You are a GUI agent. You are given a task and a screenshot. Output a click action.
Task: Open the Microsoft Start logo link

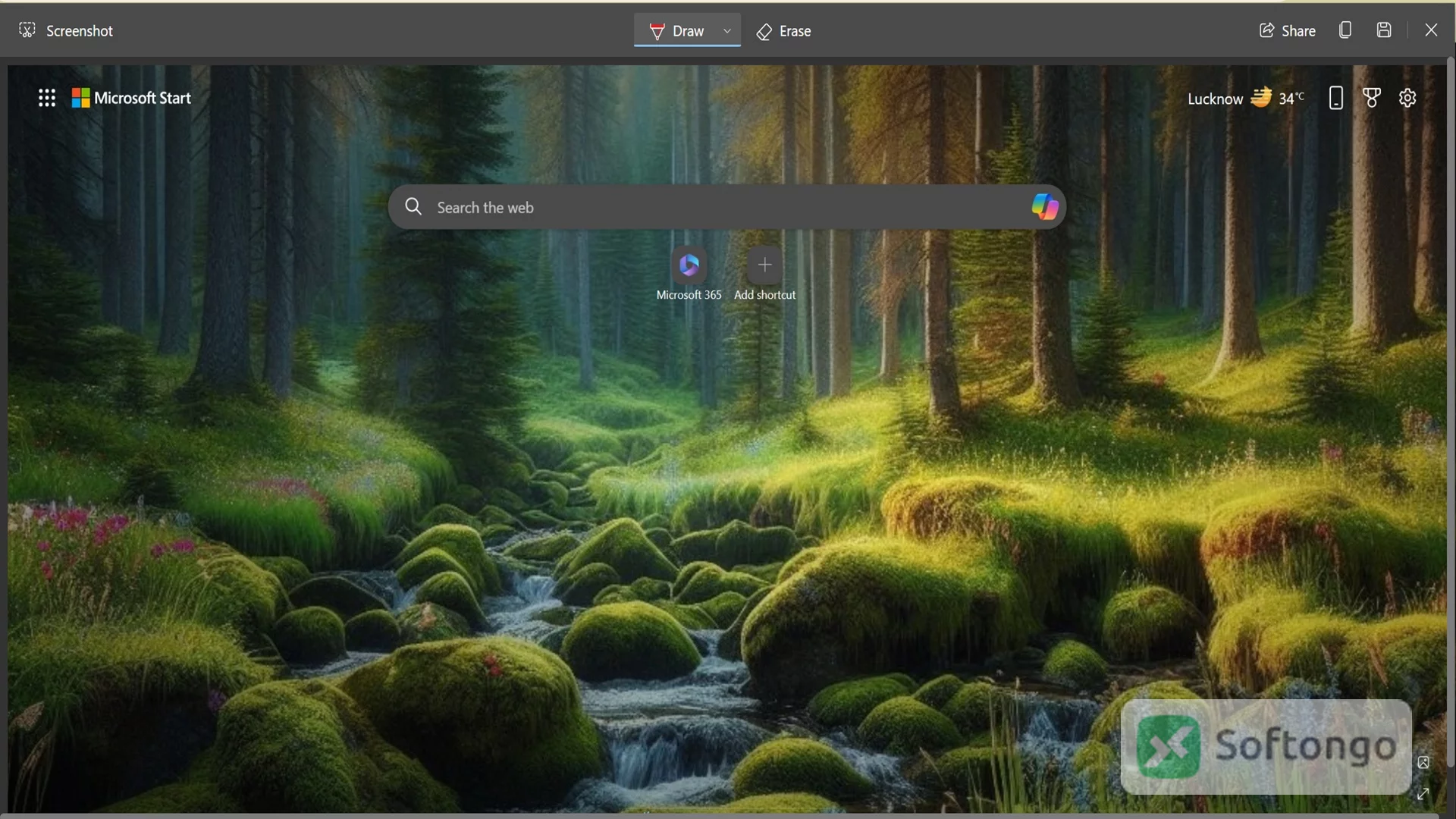131,98
